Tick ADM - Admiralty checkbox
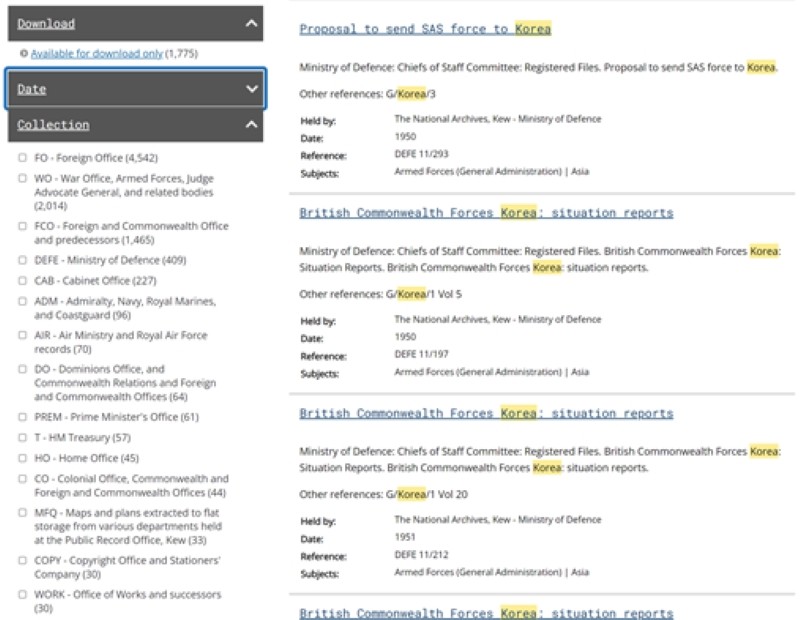The height and width of the screenshot is (620, 800). 22,301
